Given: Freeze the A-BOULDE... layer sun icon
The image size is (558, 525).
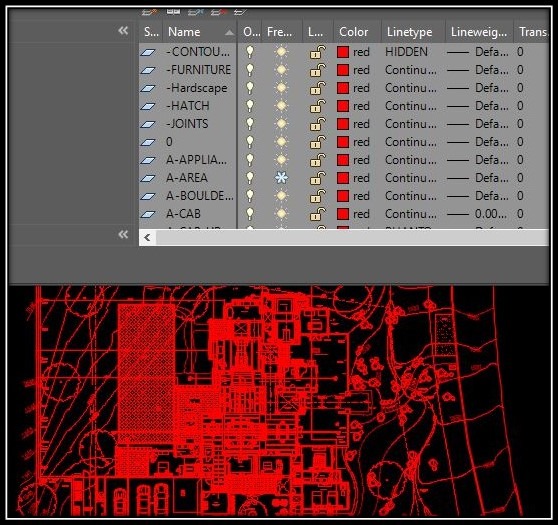Looking at the screenshot, I should pos(281,196).
